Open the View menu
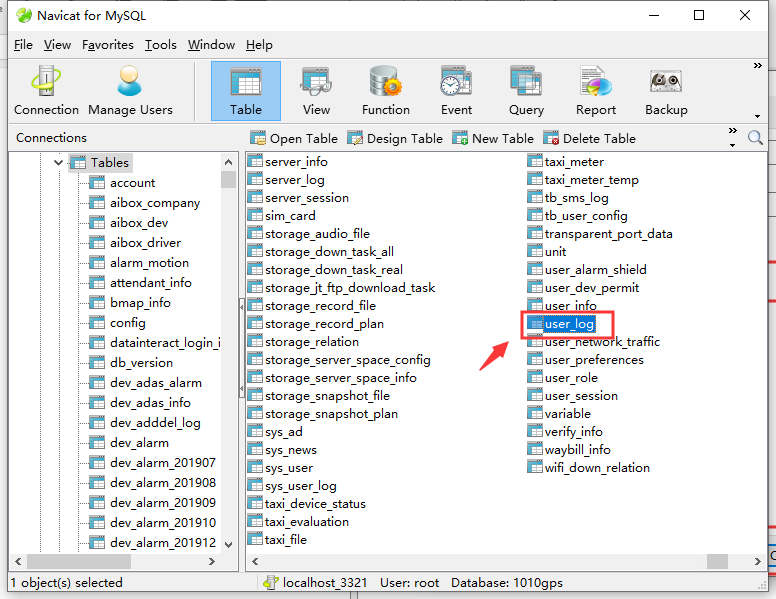 click(57, 45)
